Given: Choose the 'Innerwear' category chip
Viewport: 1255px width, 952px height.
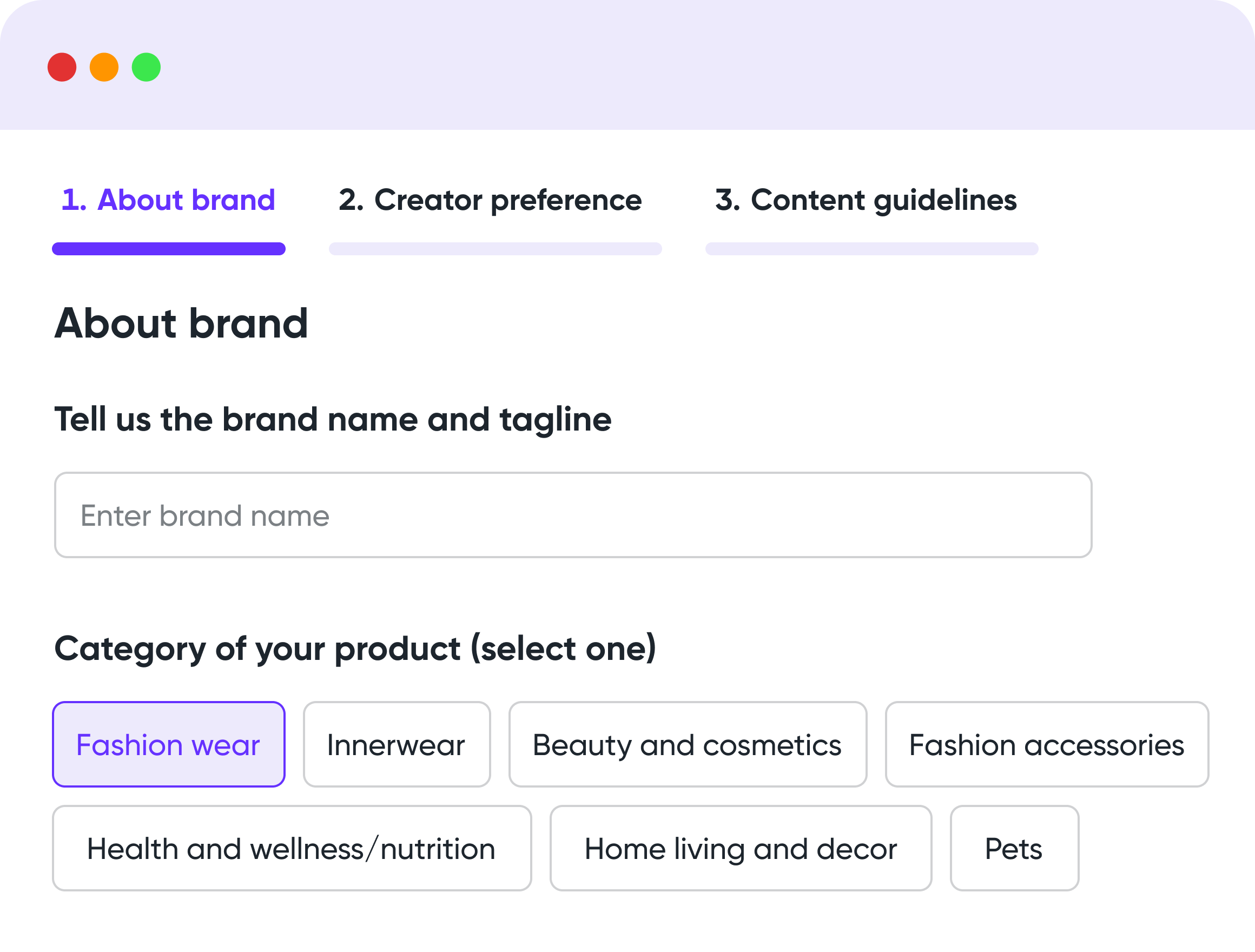Looking at the screenshot, I should [397, 744].
